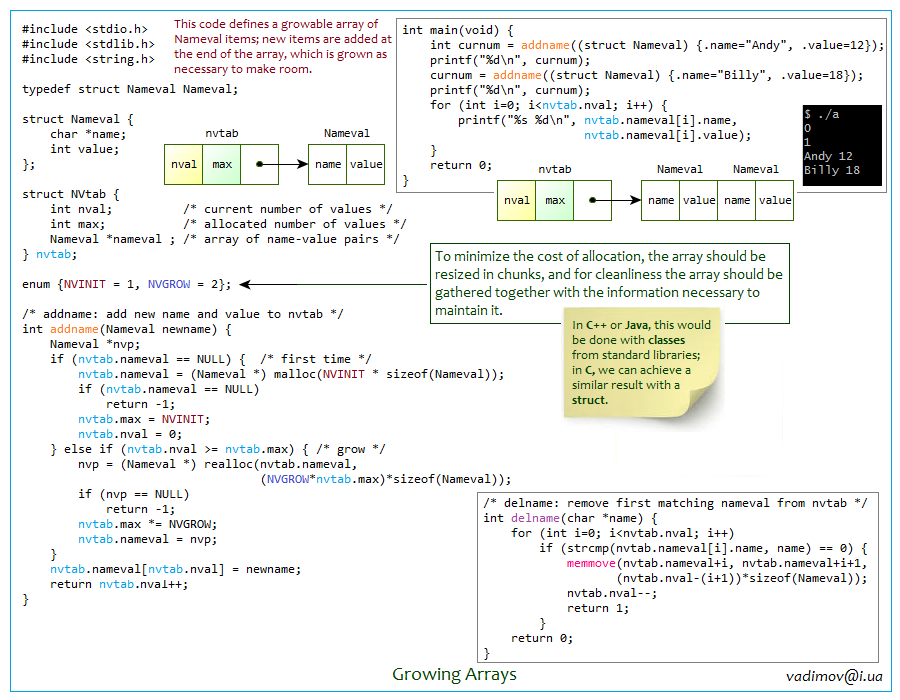Click the 'for (int i=0; i<nvtab.nval; i++)' line in main
Viewport: 900px width, 700px height.
549,105
